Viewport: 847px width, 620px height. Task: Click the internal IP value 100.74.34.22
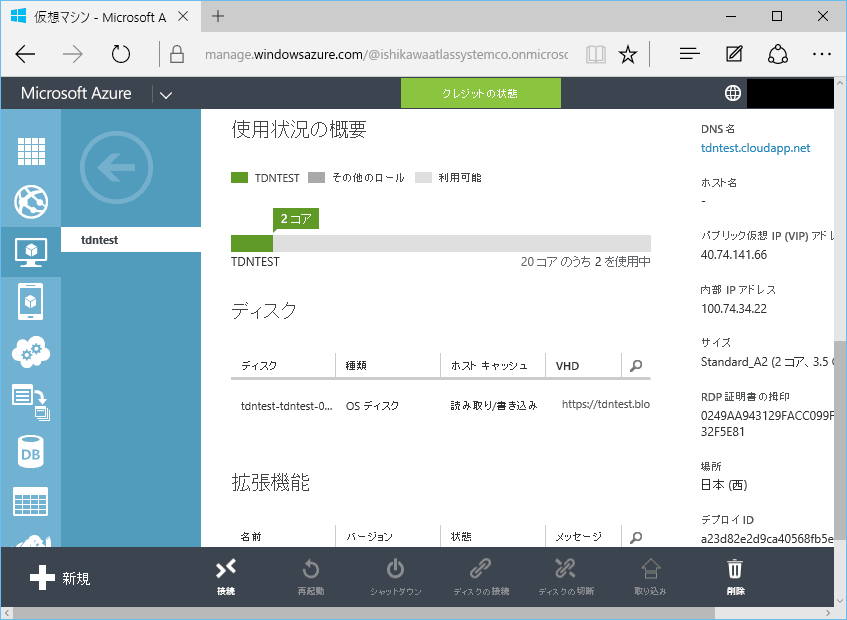pos(734,308)
